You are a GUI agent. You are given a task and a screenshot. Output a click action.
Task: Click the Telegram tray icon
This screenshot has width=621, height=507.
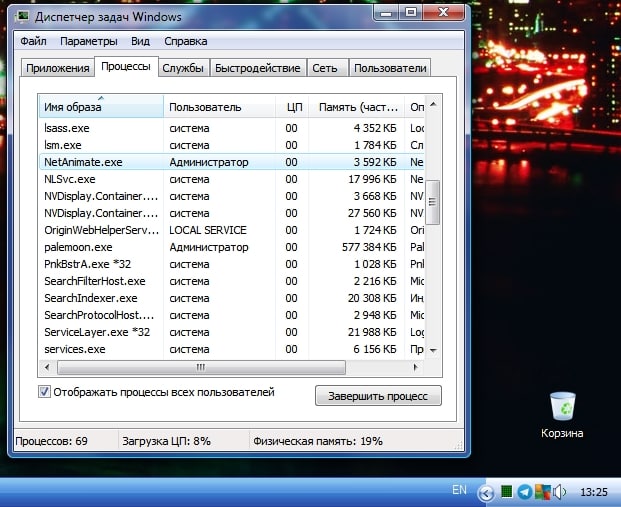[x=525, y=492]
